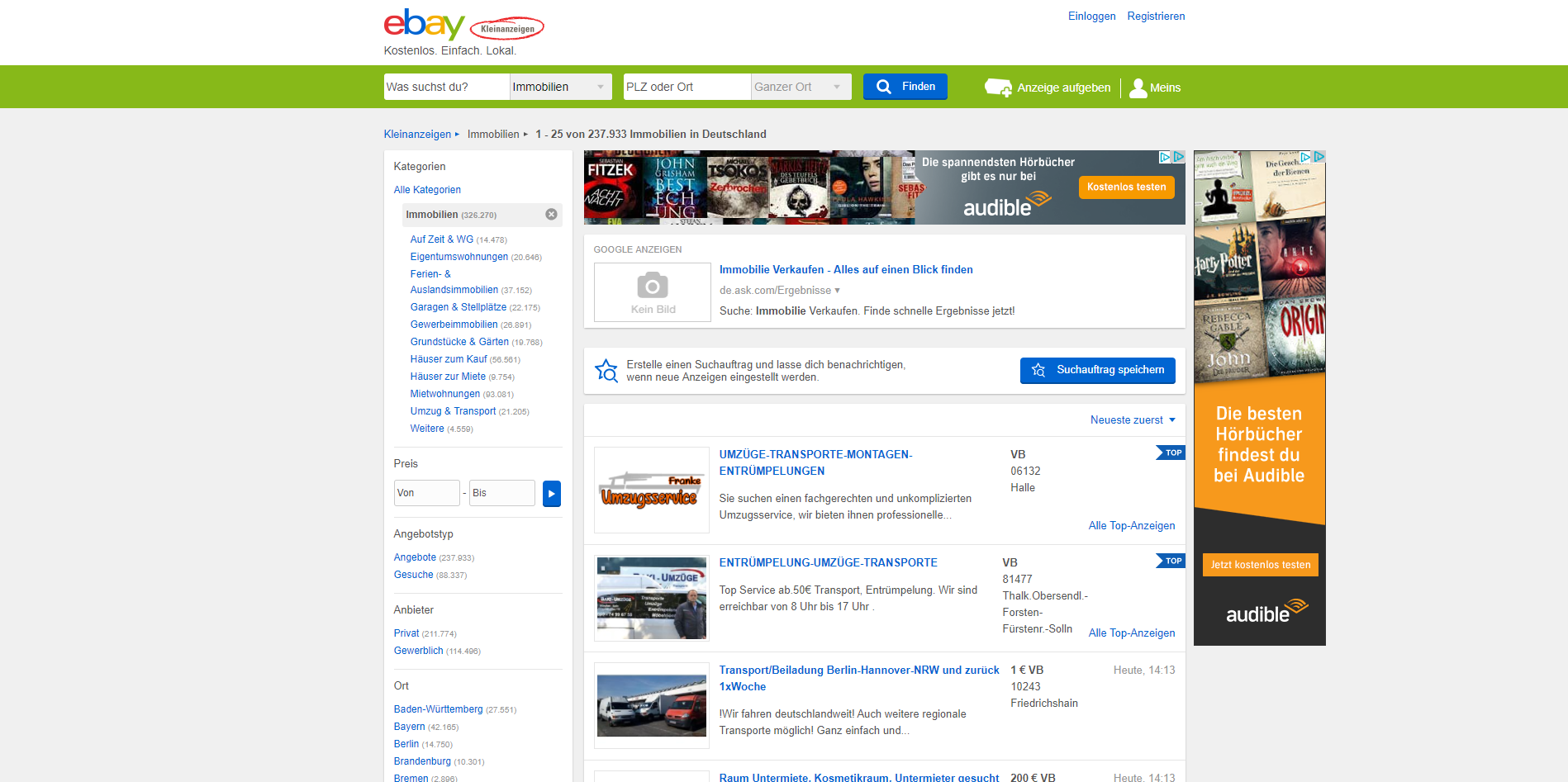
Task: Open the Kleinanzeigen breadcrumb link
Action: point(417,135)
